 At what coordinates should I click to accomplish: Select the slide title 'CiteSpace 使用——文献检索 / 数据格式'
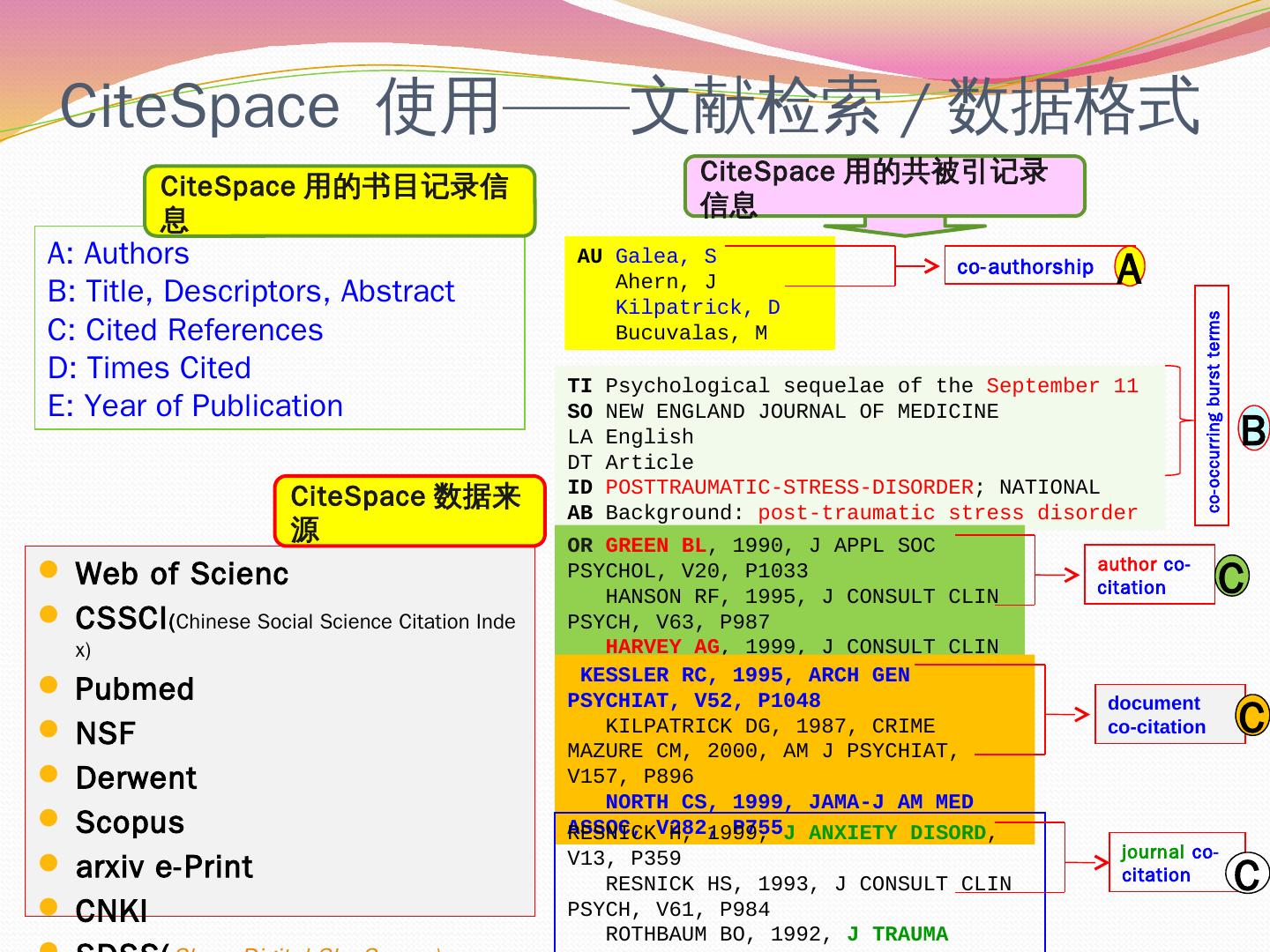click(630, 106)
